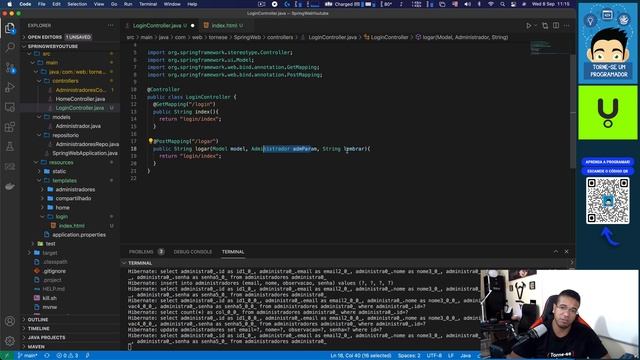
Task: Open editor More Actions ellipsis
Action: click(x=567, y=25)
